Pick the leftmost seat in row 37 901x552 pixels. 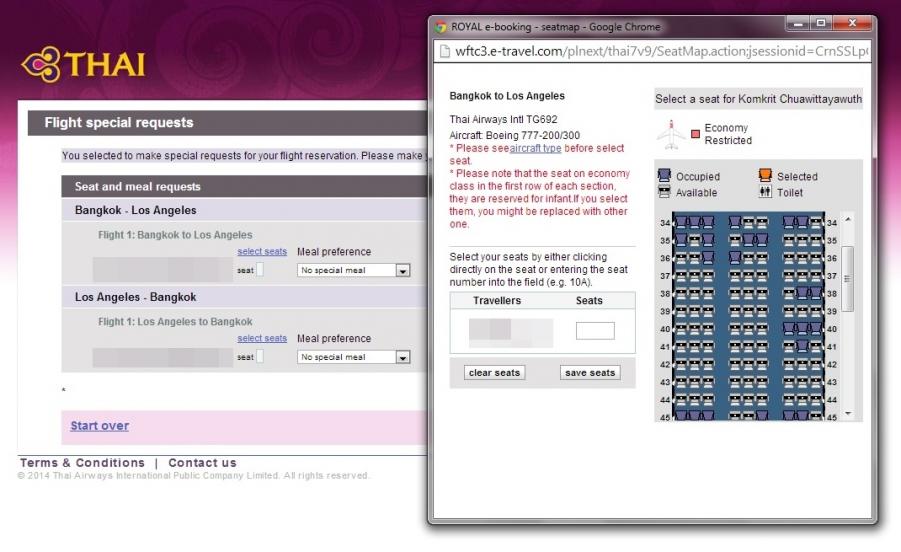681,275
